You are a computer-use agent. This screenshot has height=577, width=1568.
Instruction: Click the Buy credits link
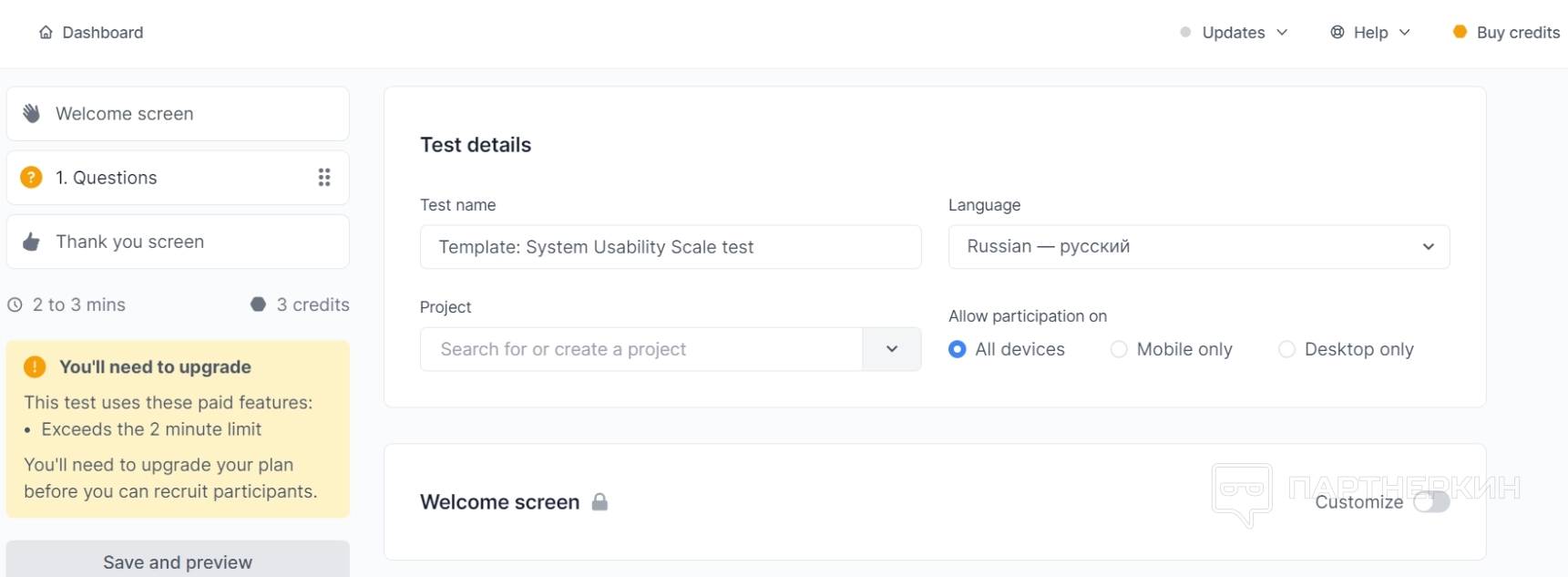(x=1517, y=33)
